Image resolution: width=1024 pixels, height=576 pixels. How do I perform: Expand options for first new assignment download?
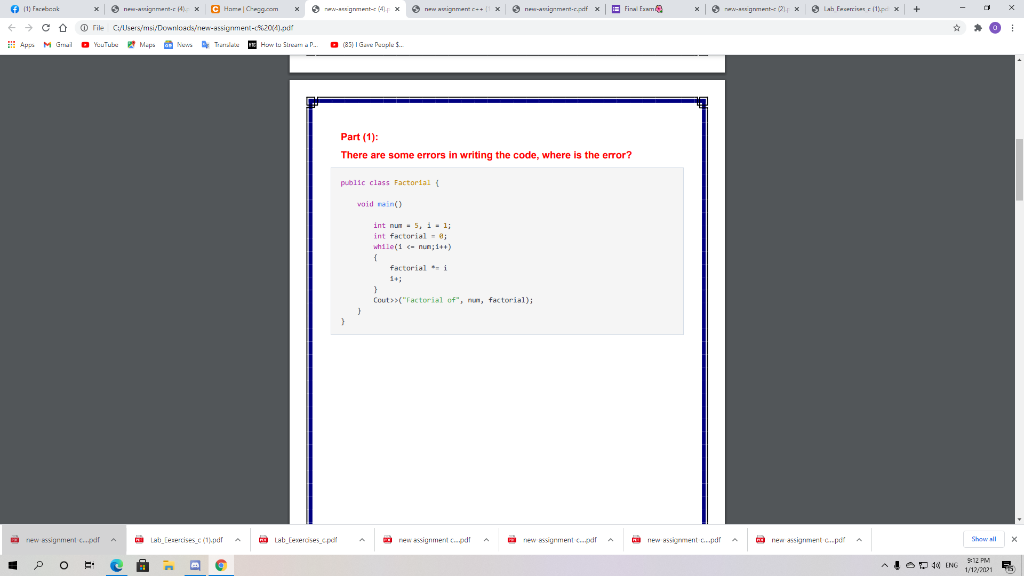pyautogui.click(x=114, y=539)
